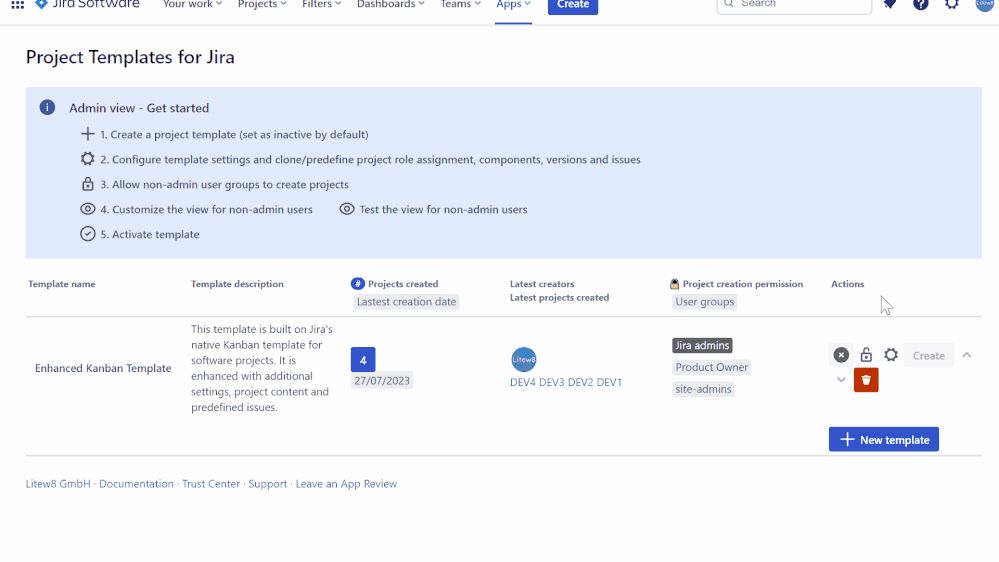The image size is (999, 562).
Task: Open the DEV2 project link
Action: [580, 382]
